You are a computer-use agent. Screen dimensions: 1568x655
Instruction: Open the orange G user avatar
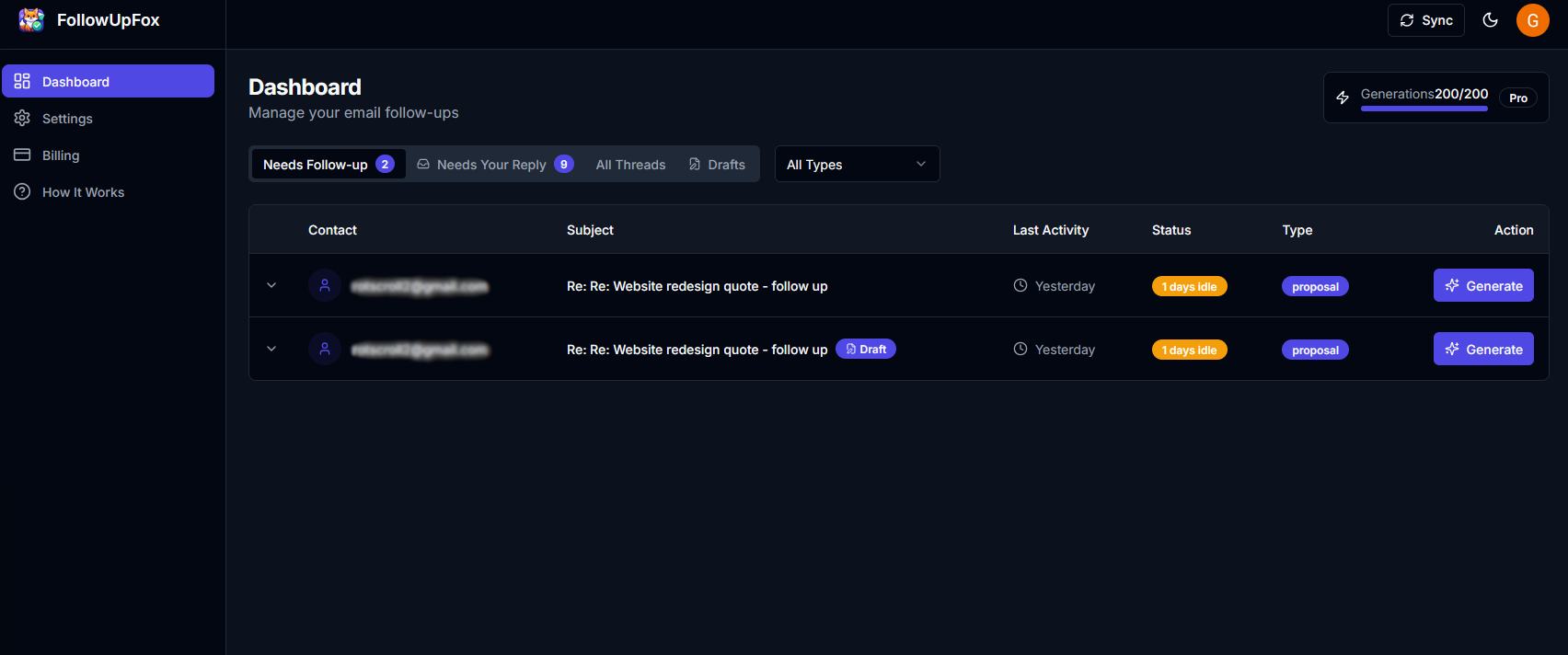click(1532, 20)
